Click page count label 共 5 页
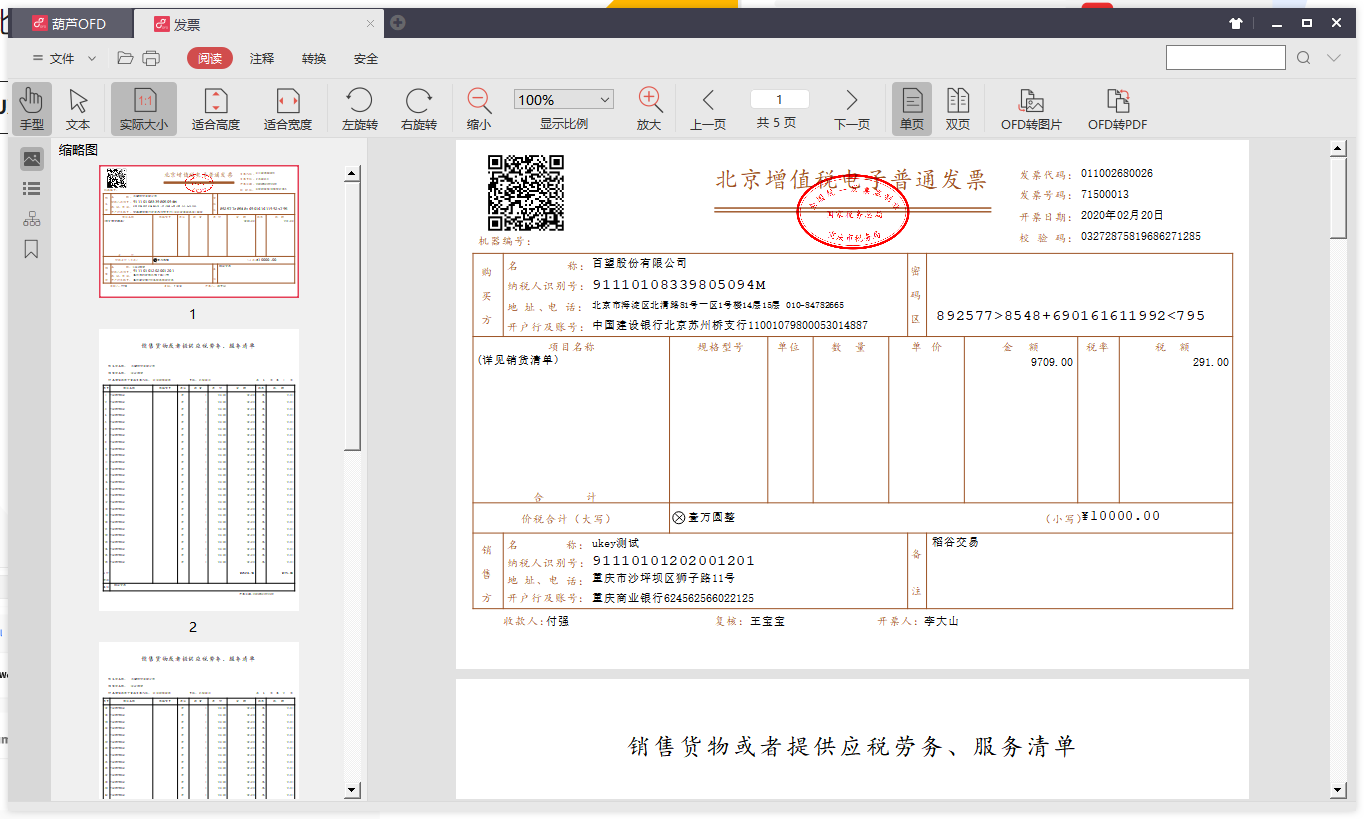This screenshot has width=1364, height=819. point(776,124)
